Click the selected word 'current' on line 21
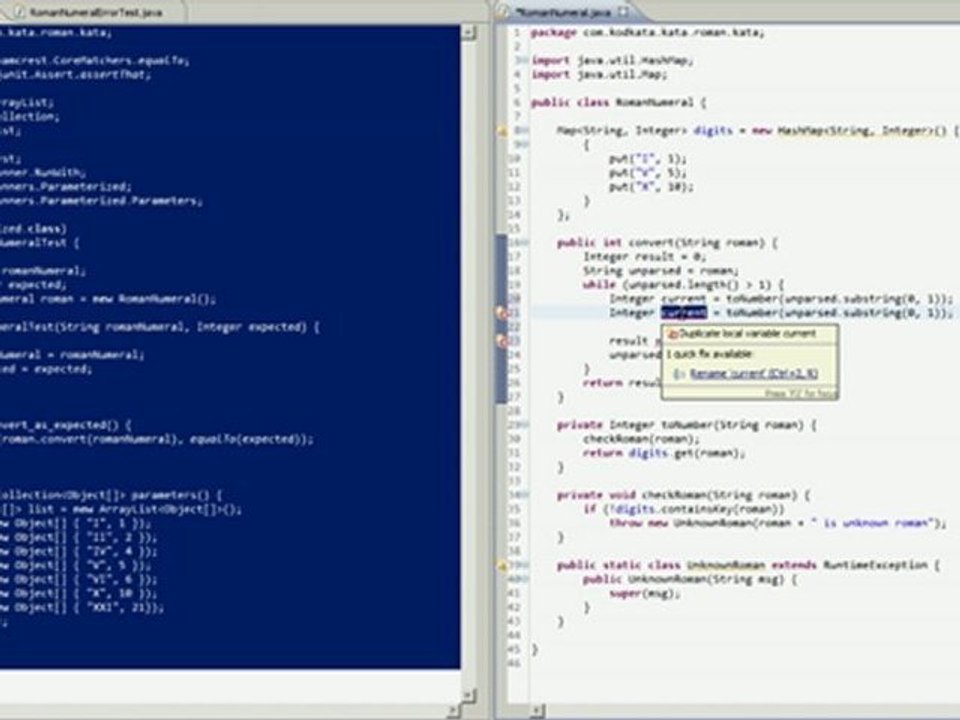960x720 pixels. [684, 313]
